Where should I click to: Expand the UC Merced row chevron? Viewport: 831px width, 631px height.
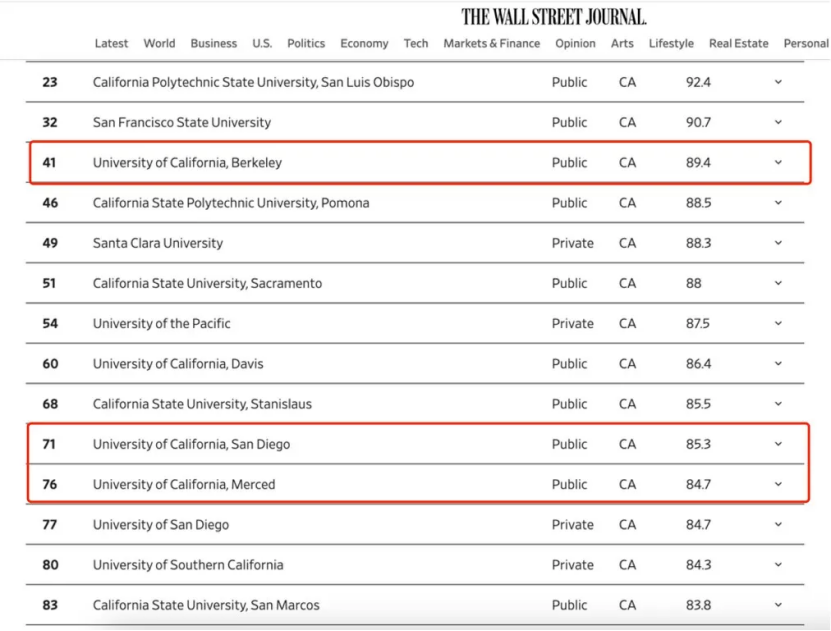pyautogui.click(x=778, y=485)
